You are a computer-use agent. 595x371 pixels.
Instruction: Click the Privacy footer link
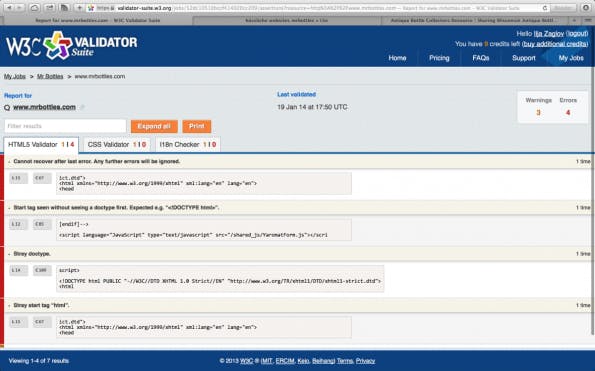pos(365,361)
